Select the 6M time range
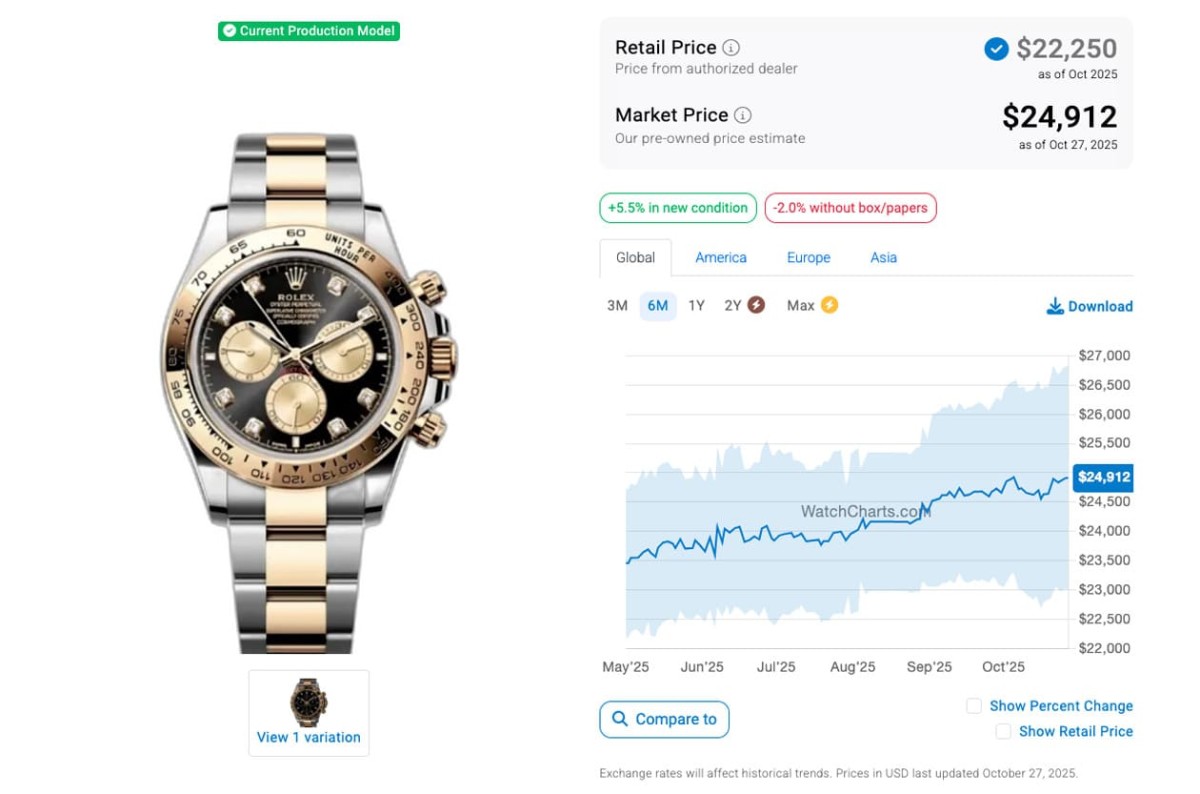1200x794 pixels. coord(657,306)
